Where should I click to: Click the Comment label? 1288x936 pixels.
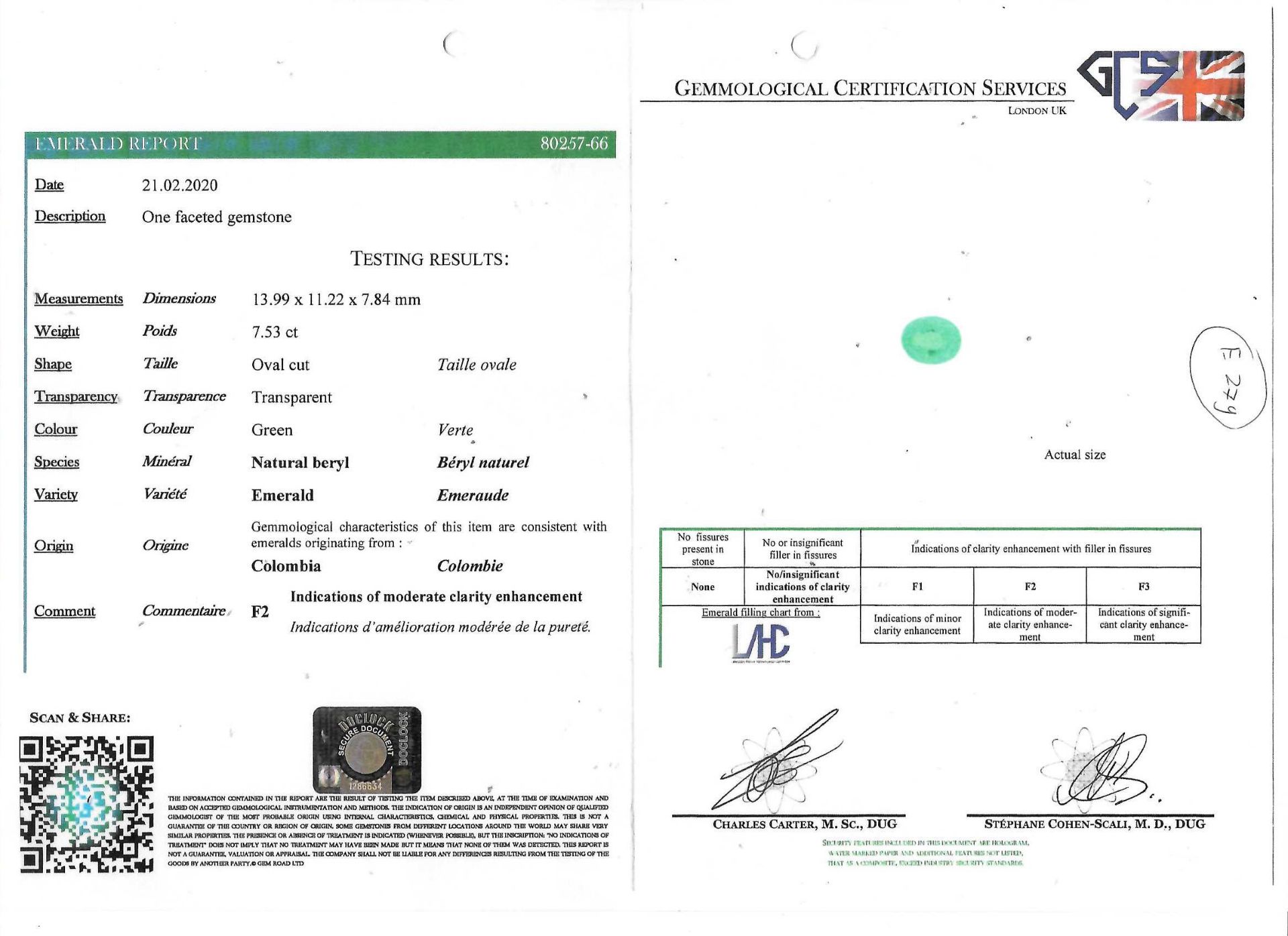(64, 611)
